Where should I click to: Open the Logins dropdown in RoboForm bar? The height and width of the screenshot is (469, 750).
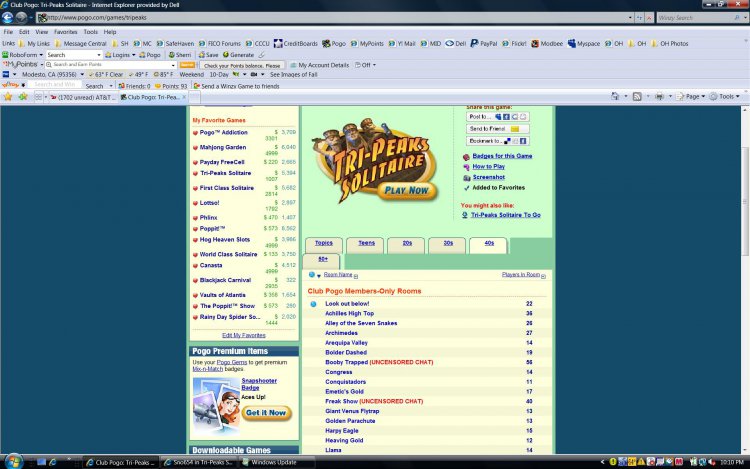[x=133, y=55]
